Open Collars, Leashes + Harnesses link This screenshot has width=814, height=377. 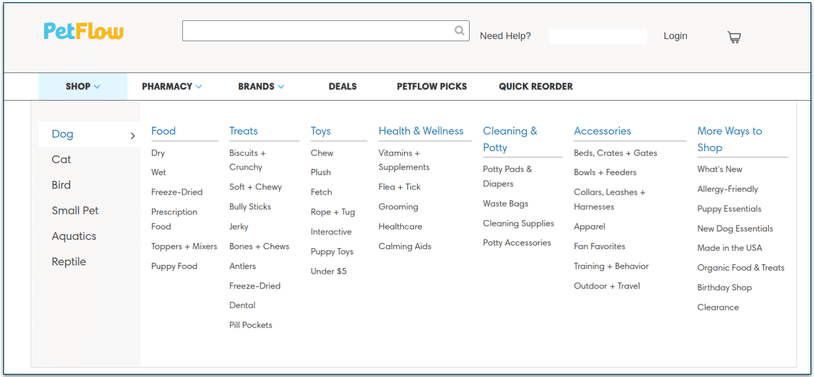(609, 199)
